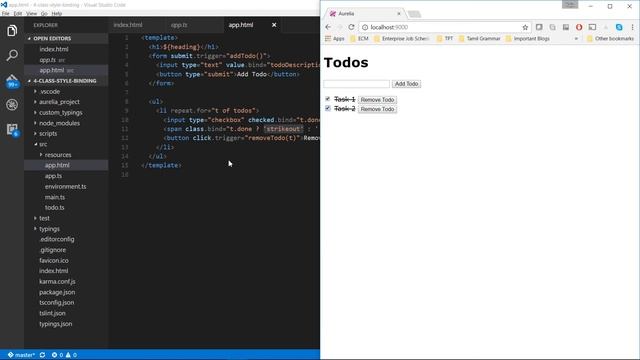Open todo.ts in the src folder

coord(55,208)
